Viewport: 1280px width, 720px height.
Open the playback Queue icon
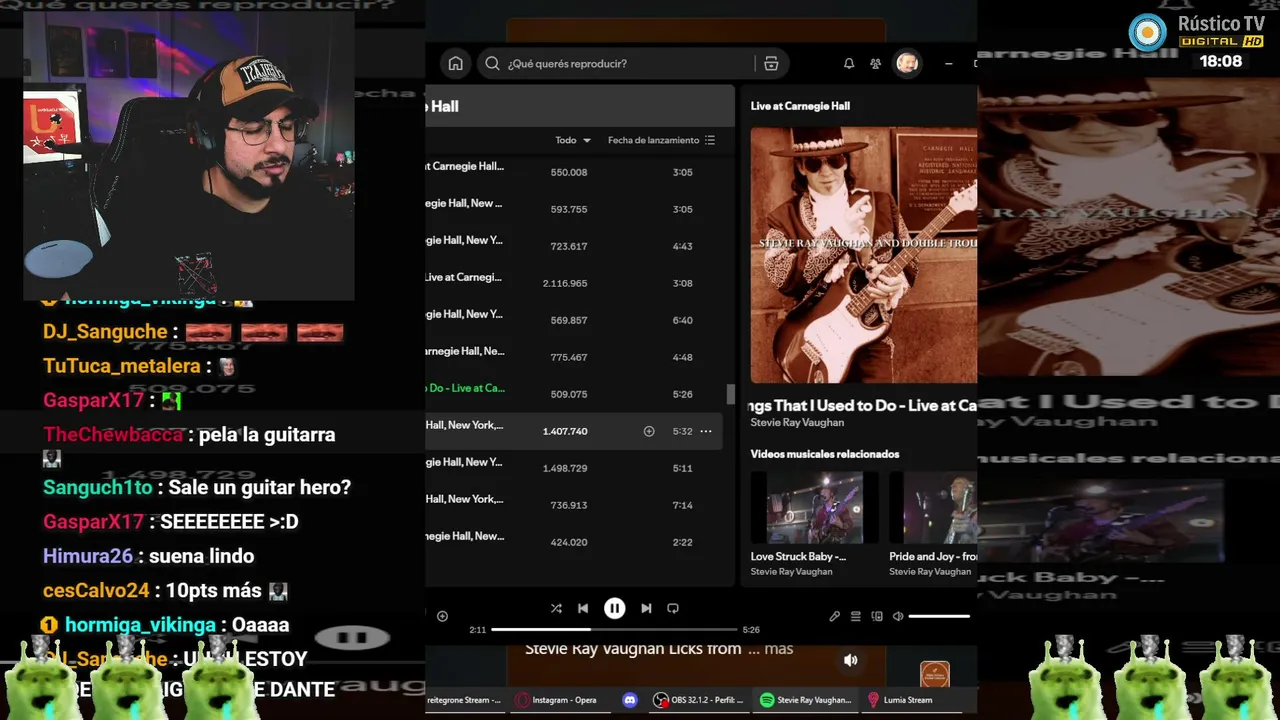coord(856,616)
